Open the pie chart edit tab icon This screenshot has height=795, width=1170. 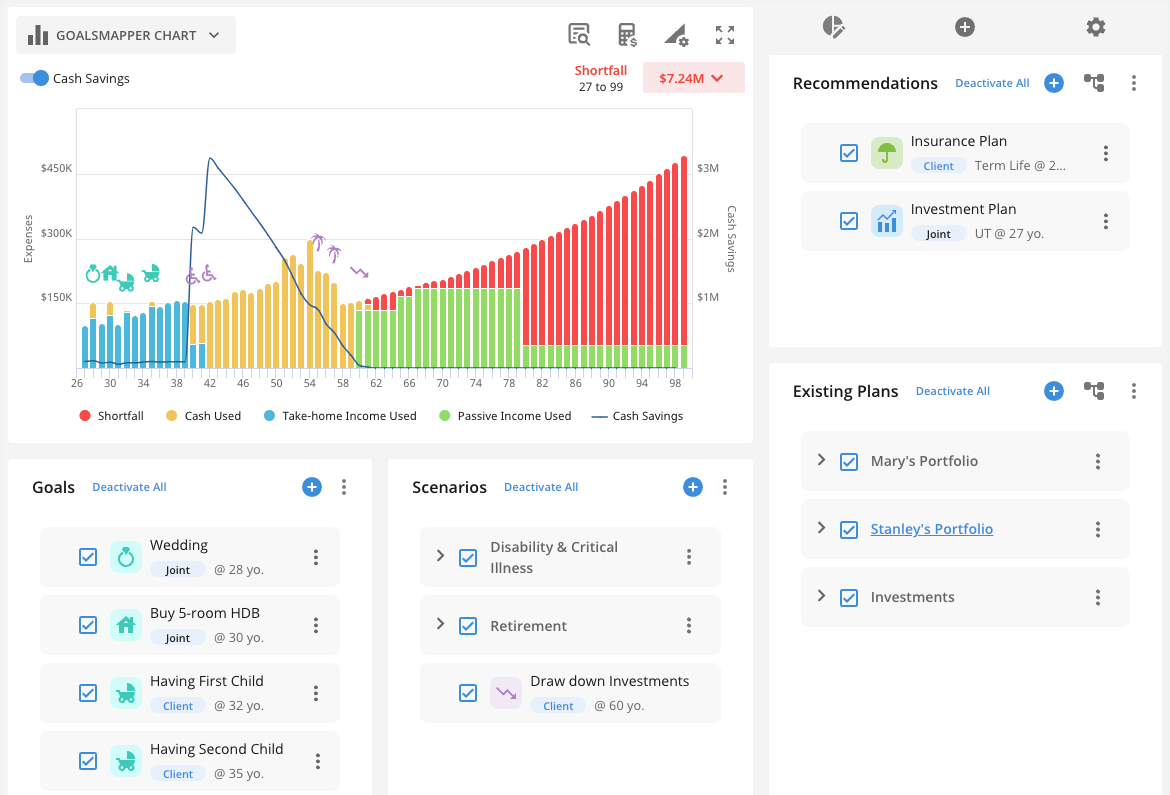833,27
